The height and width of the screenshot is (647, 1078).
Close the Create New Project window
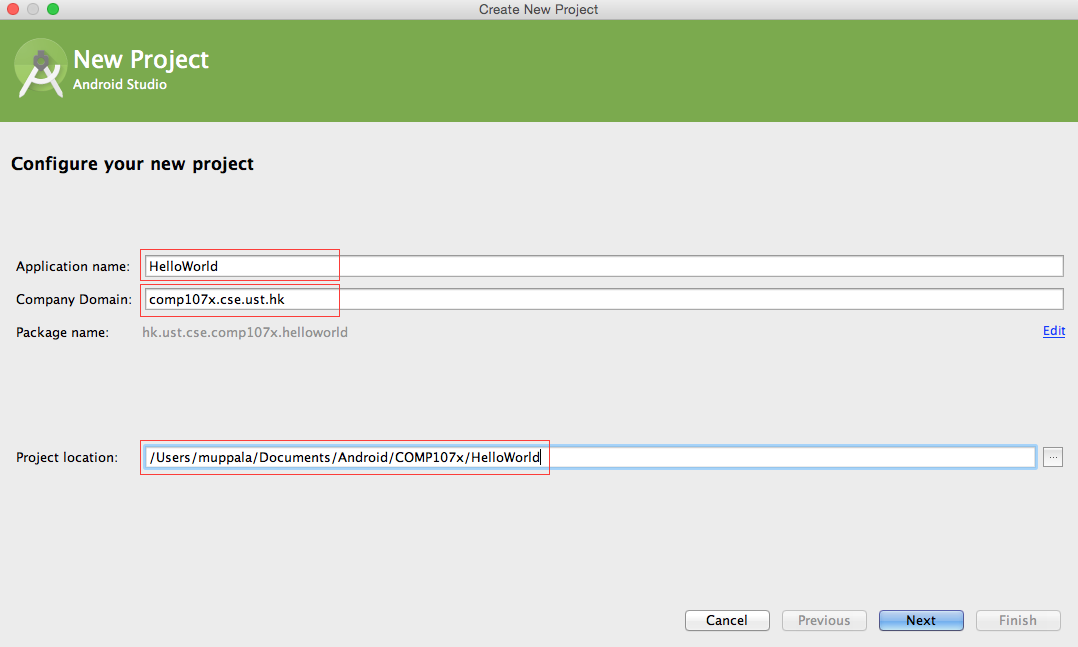[x=13, y=9]
